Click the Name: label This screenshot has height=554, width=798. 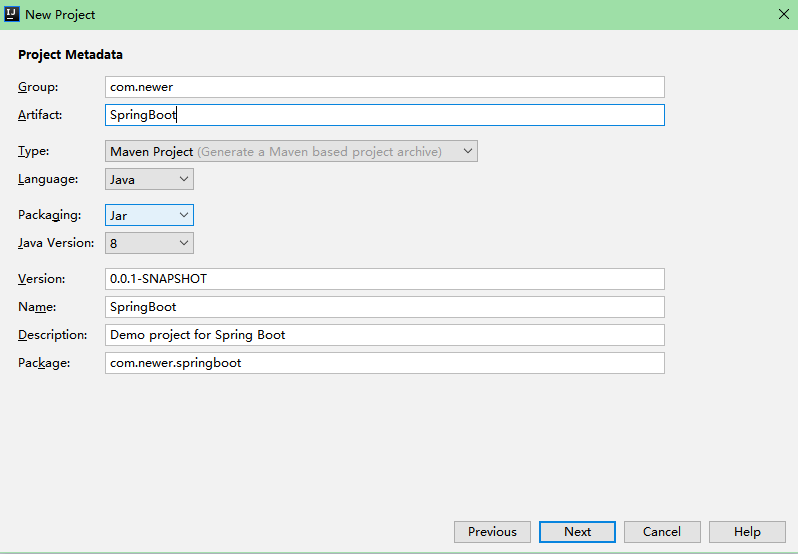click(x=37, y=307)
